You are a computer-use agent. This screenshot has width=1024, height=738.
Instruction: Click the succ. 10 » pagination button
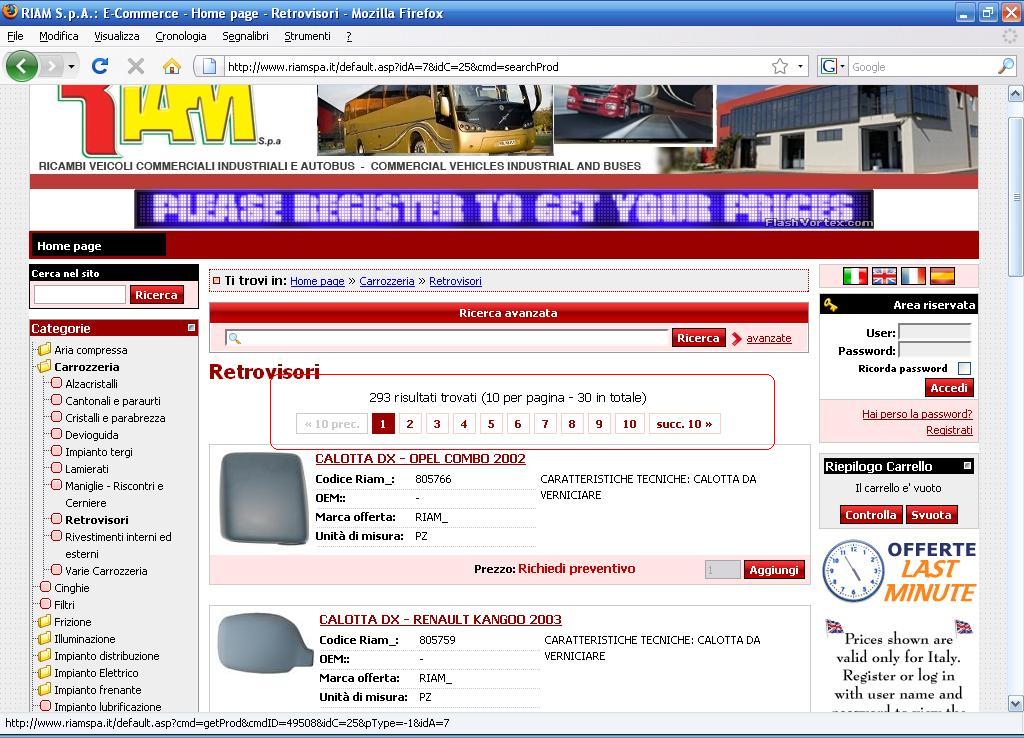coord(684,424)
